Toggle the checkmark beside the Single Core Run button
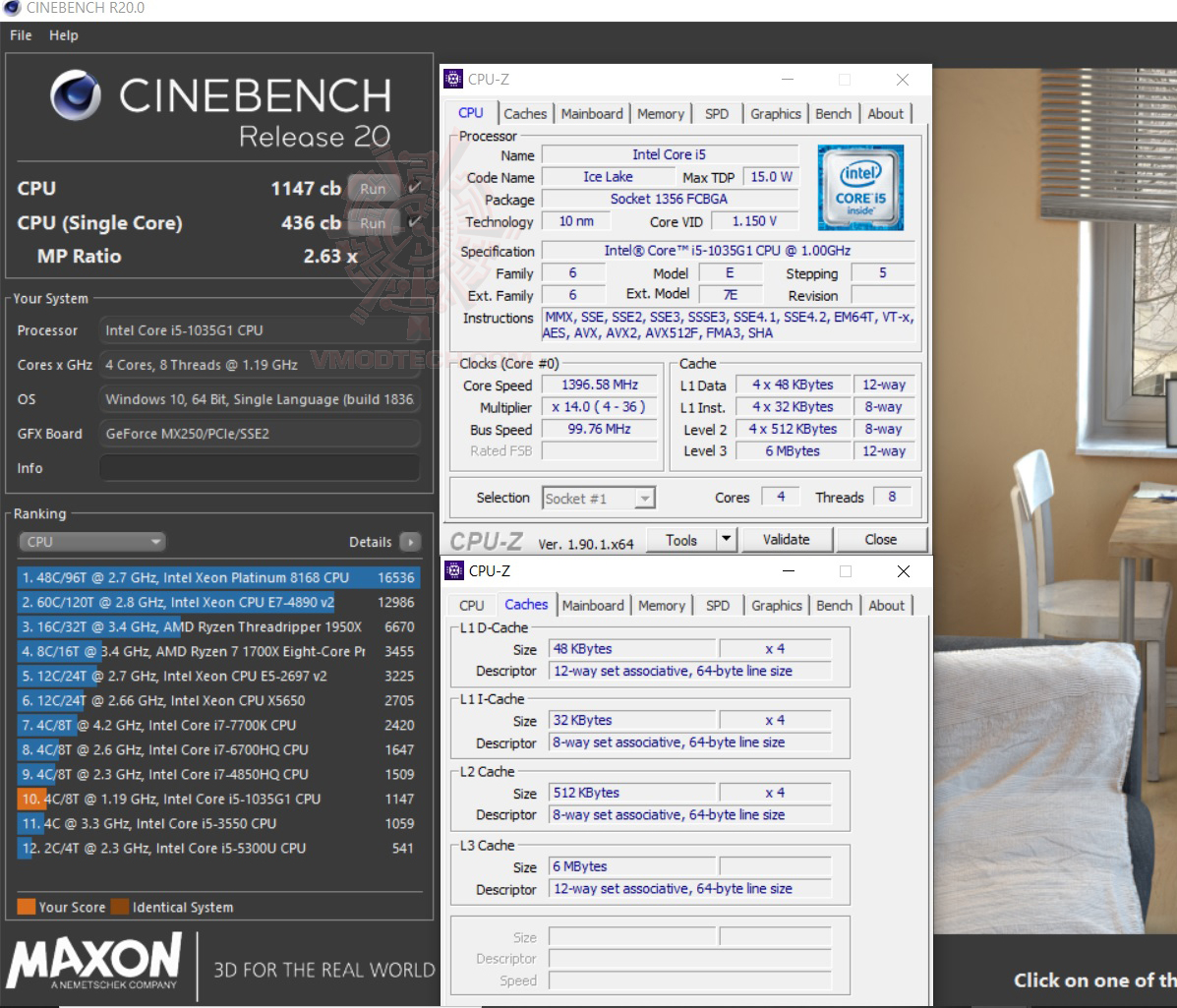 coord(414,222)
